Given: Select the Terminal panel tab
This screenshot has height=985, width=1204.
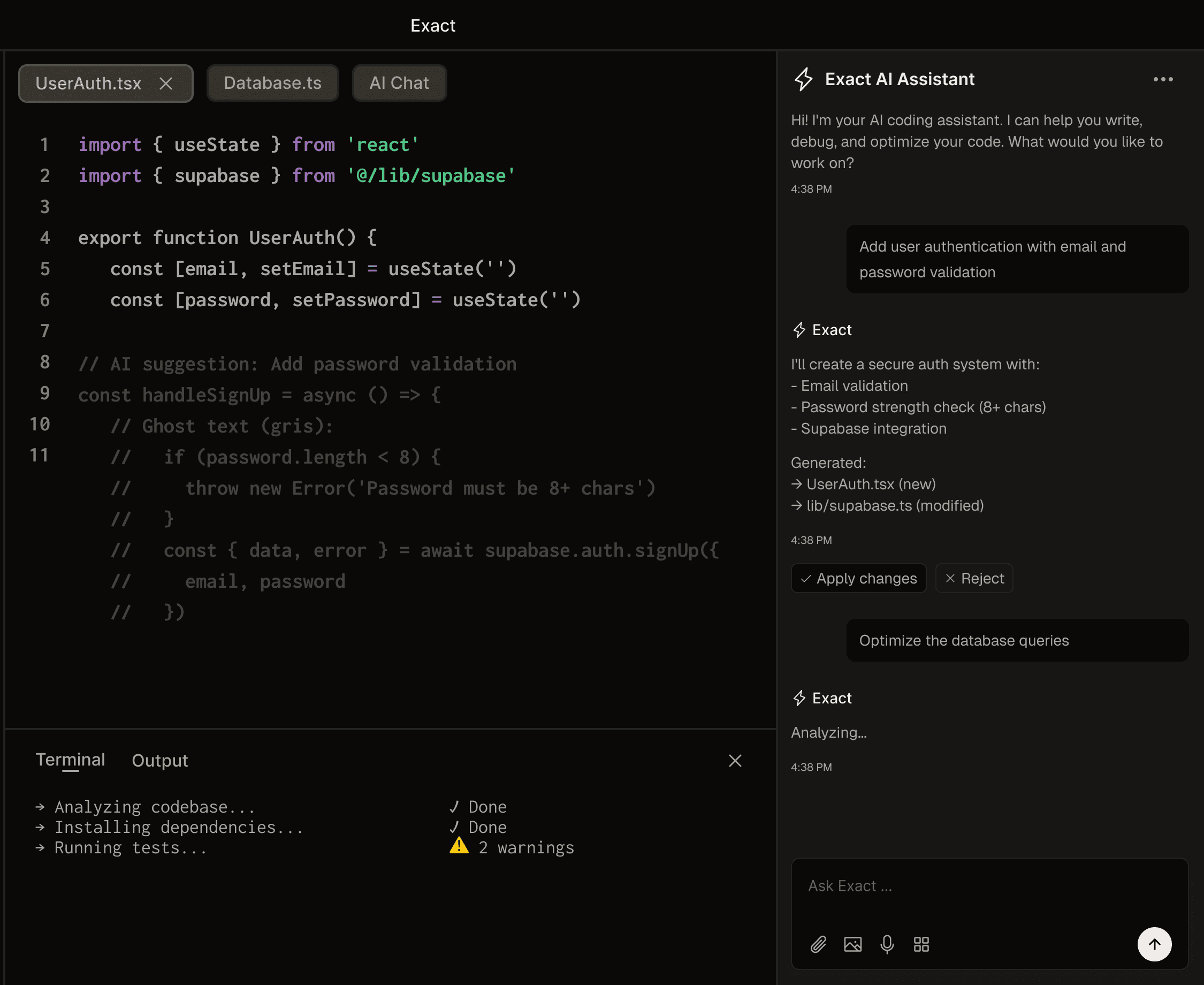Looking at the screenshot, I should pos(70,760).
